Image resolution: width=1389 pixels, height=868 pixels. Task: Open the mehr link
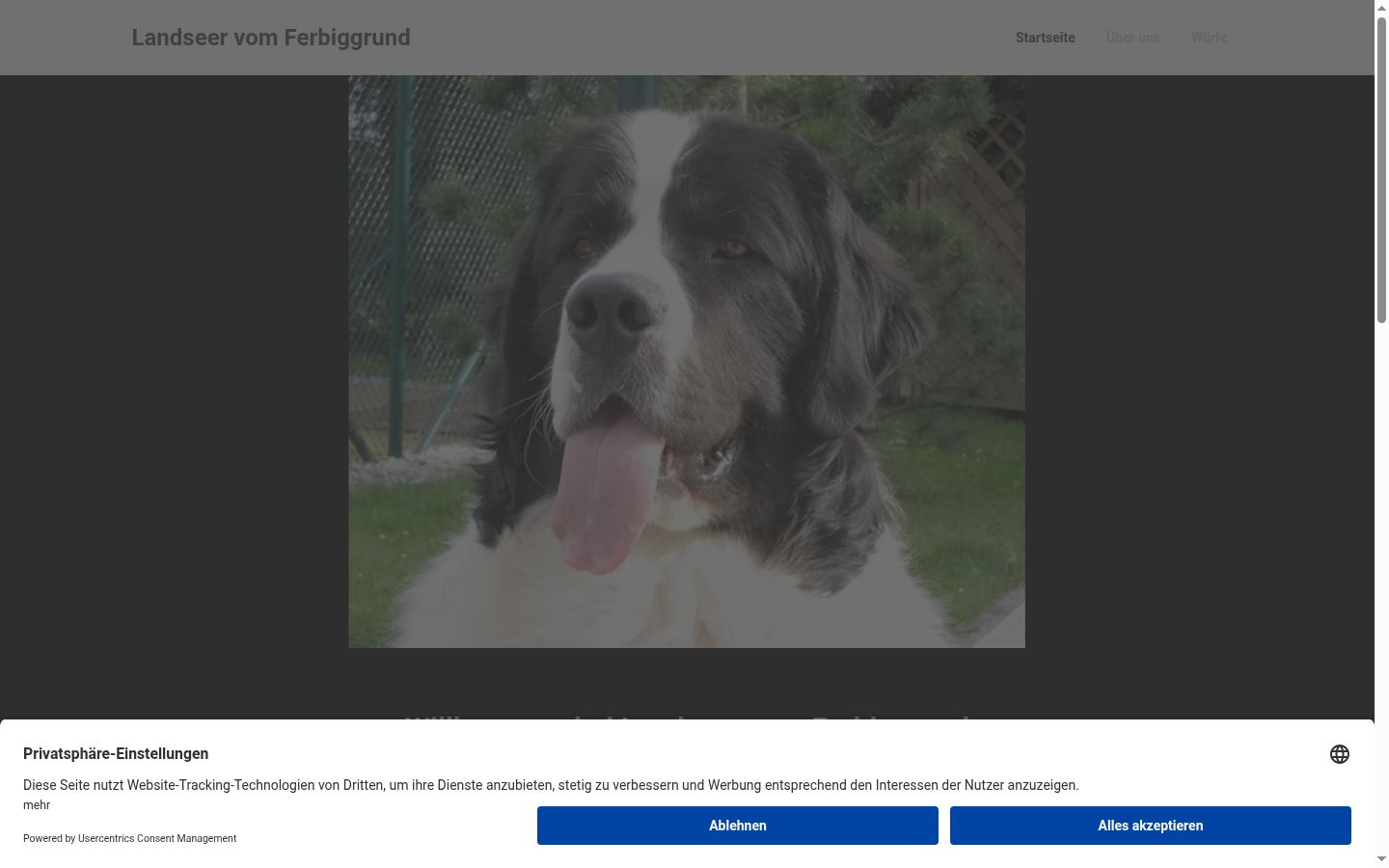coord(37,805)
